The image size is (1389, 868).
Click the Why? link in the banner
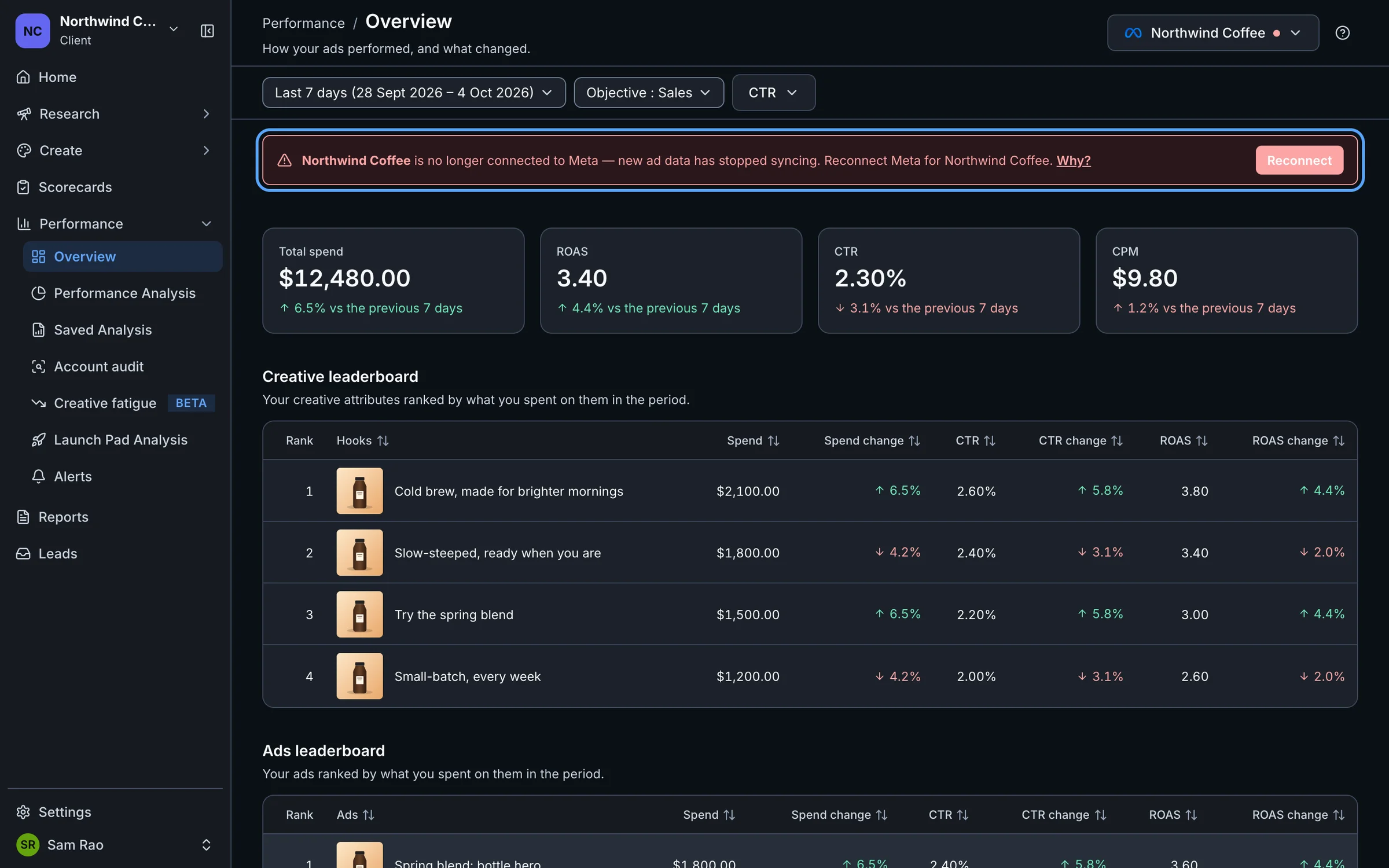pyautogui.click(x=1074, y=160)
